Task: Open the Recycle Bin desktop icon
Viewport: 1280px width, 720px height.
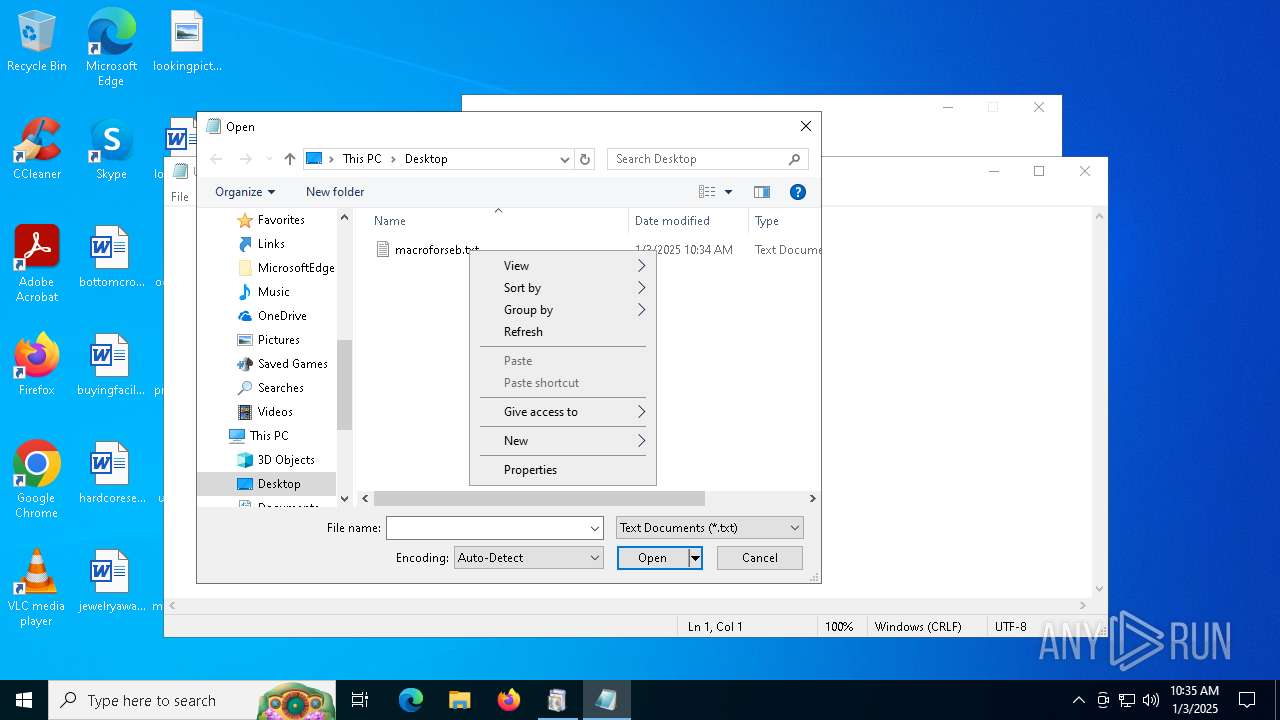Action: [37, 42]
